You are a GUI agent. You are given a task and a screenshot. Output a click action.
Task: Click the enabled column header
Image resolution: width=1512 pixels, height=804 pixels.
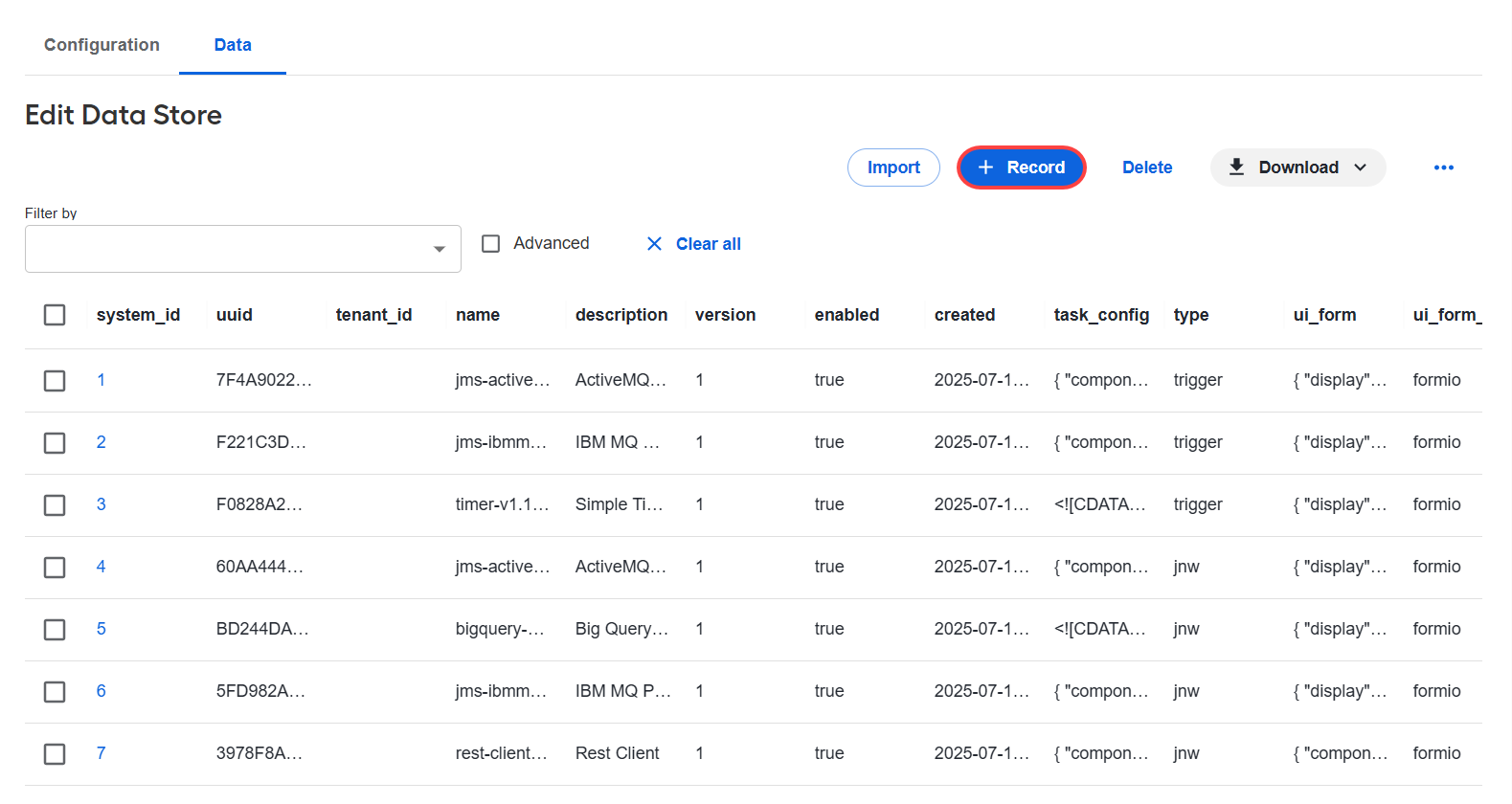[x=846, y=315]
